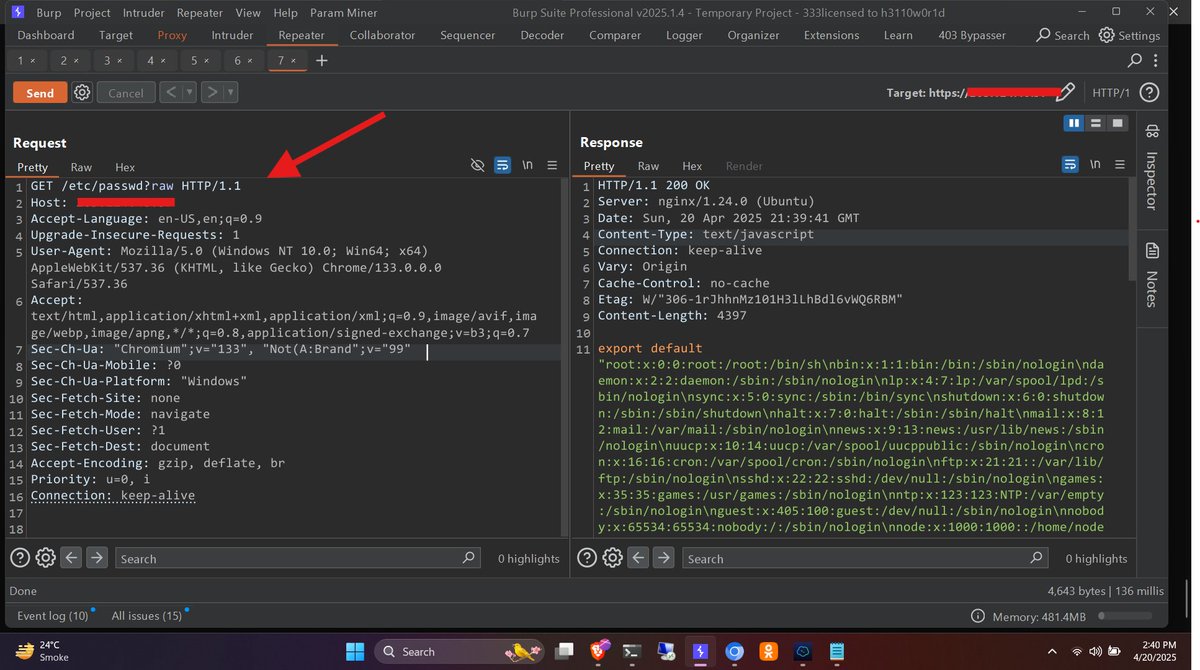Open terminal from taskbar
The width and height of the screenshot is (1200, 670).
tap(632, 652)
